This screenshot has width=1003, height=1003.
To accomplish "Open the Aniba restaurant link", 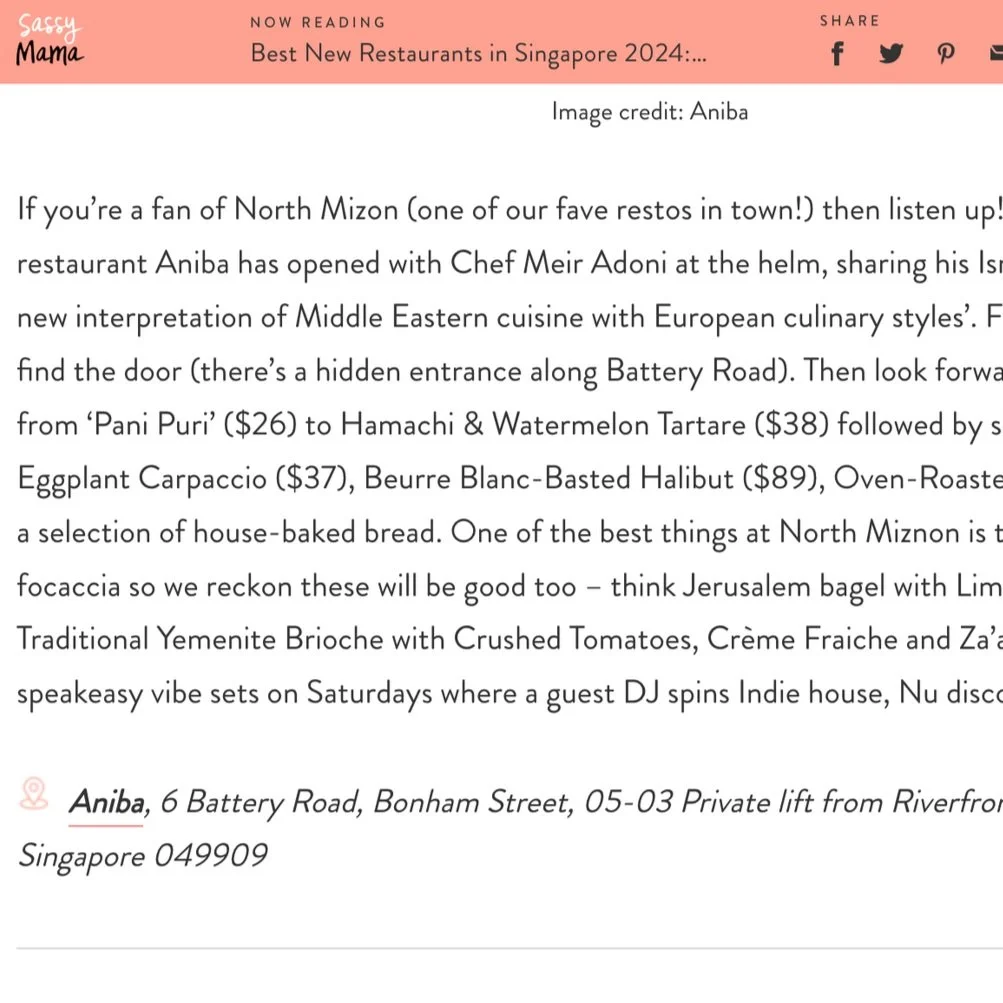I will (x=105, y=801).
